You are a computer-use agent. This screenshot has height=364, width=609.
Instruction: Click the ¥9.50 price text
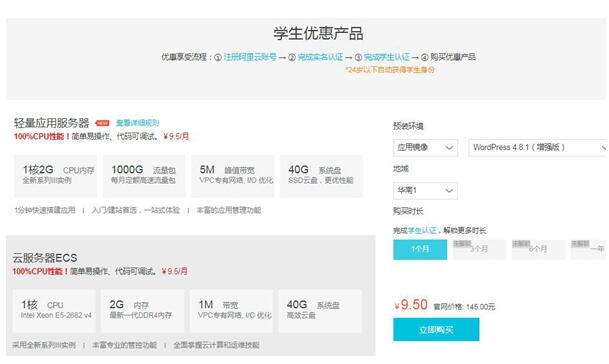(x=411, y=305)
